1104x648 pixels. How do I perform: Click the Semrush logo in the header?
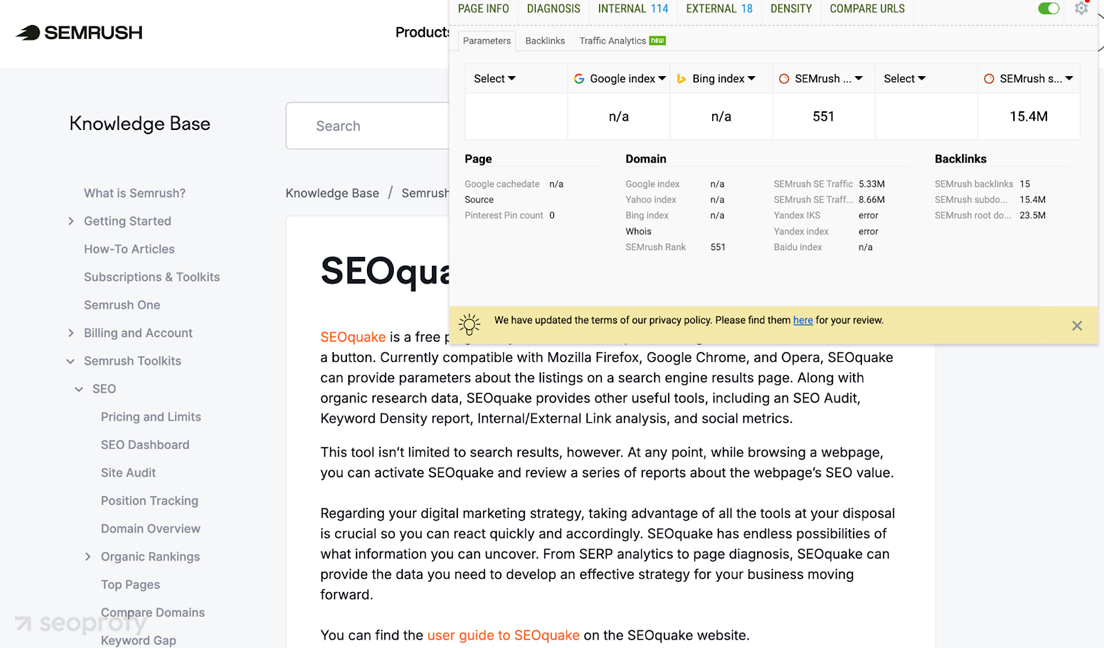pyautogui.click(x=78, y=32)
